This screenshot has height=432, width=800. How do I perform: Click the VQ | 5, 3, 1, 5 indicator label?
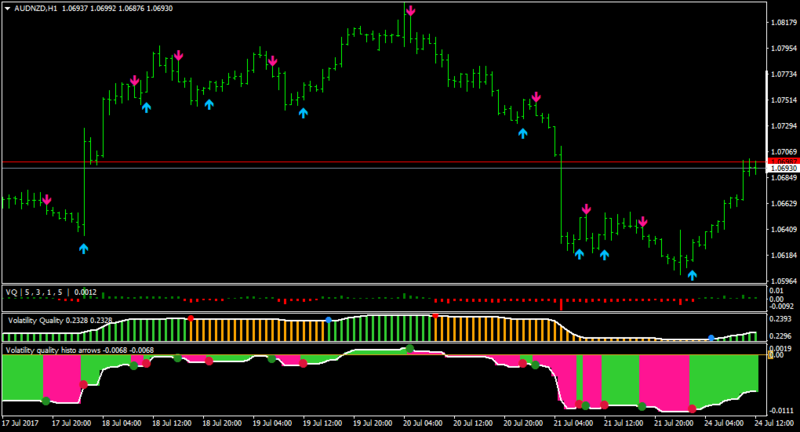click(x=51, y=292)
